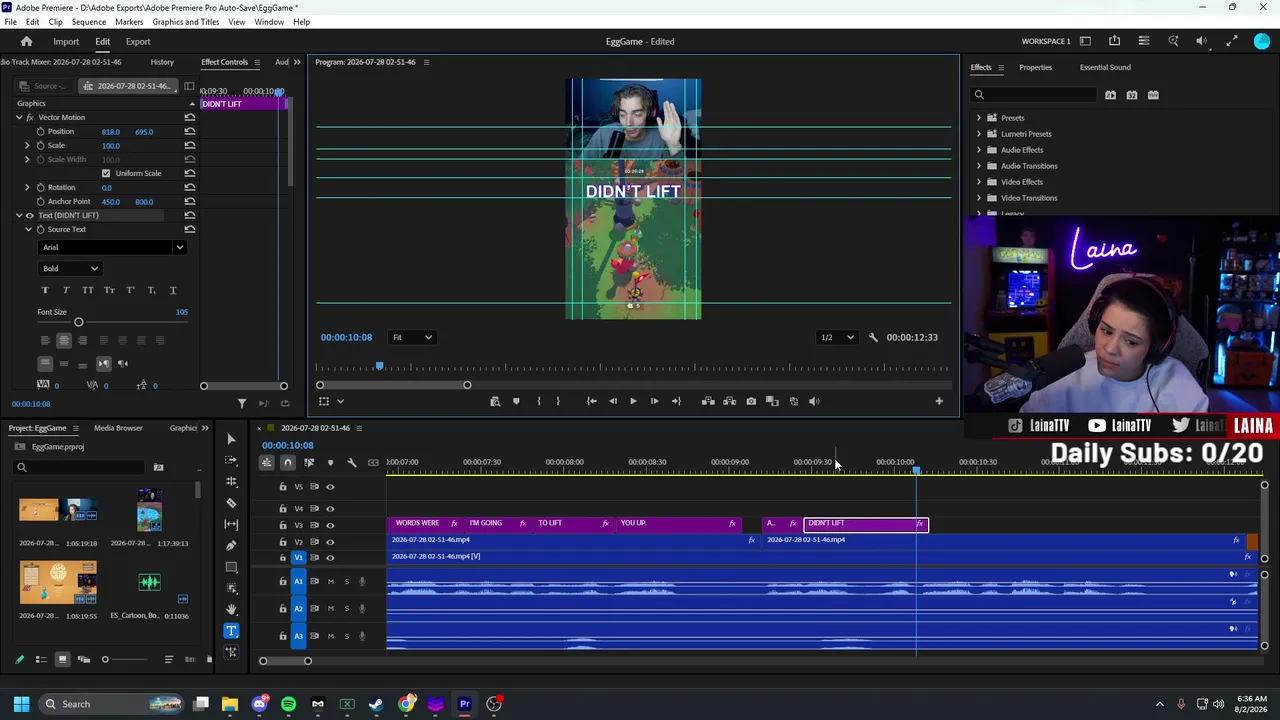This screenshot has width=1280, height=720.
Task: Click the Home icon in the header bar
Action: pyautogui.click(x=27, y=41)
